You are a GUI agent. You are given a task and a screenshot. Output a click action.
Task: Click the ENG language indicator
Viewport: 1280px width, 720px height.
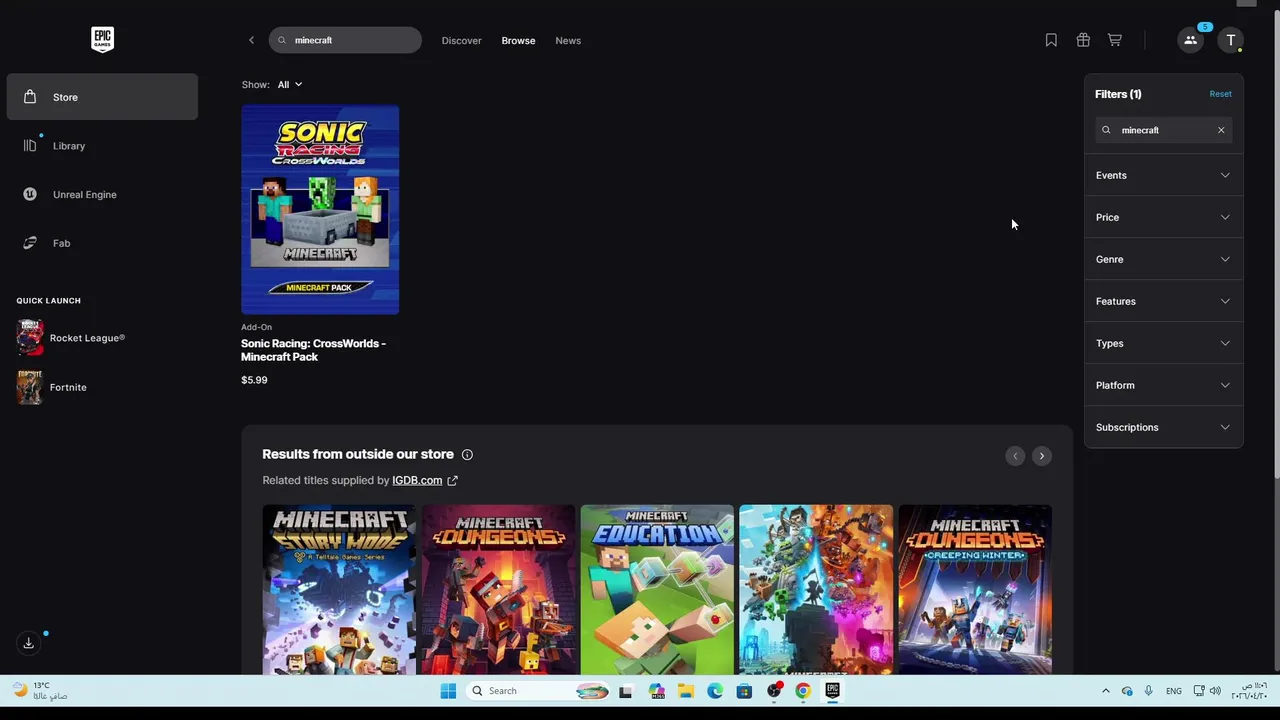[1174, 691]
